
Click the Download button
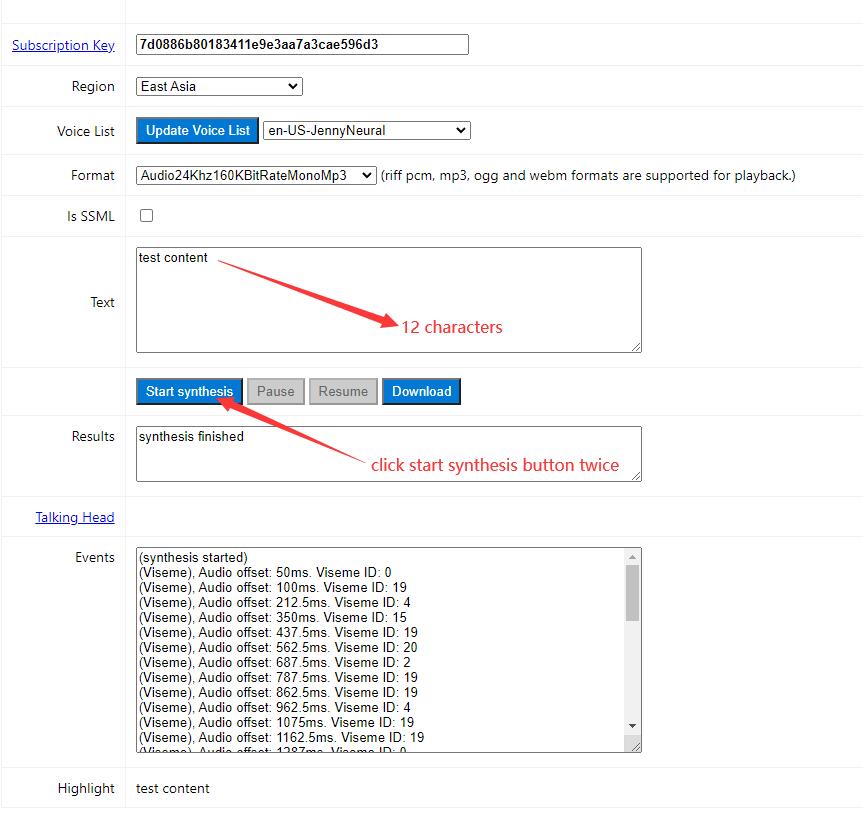coord(421,391)
